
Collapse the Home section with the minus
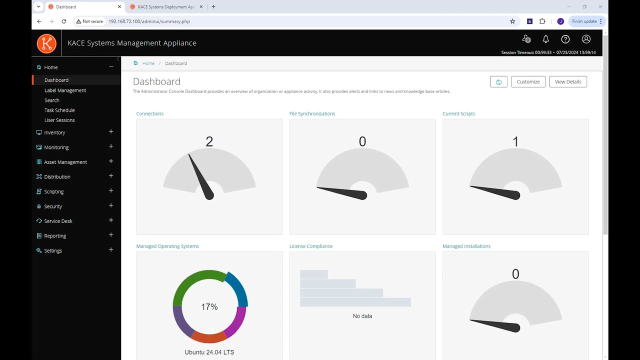(111, 67)
